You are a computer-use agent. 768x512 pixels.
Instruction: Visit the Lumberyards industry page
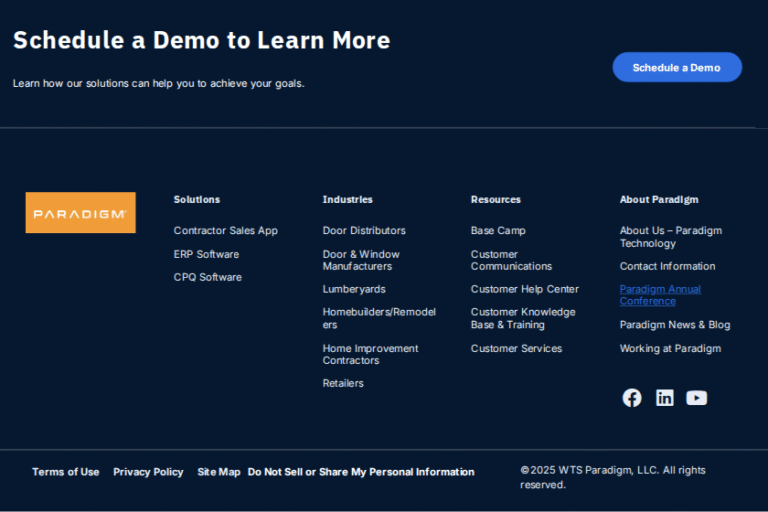(x=353, y=289)
